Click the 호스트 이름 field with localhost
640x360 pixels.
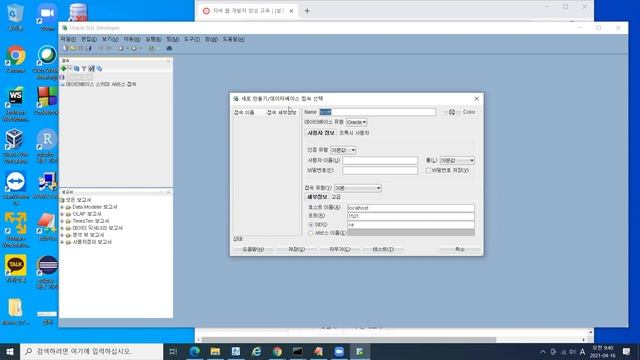(411, 208)
